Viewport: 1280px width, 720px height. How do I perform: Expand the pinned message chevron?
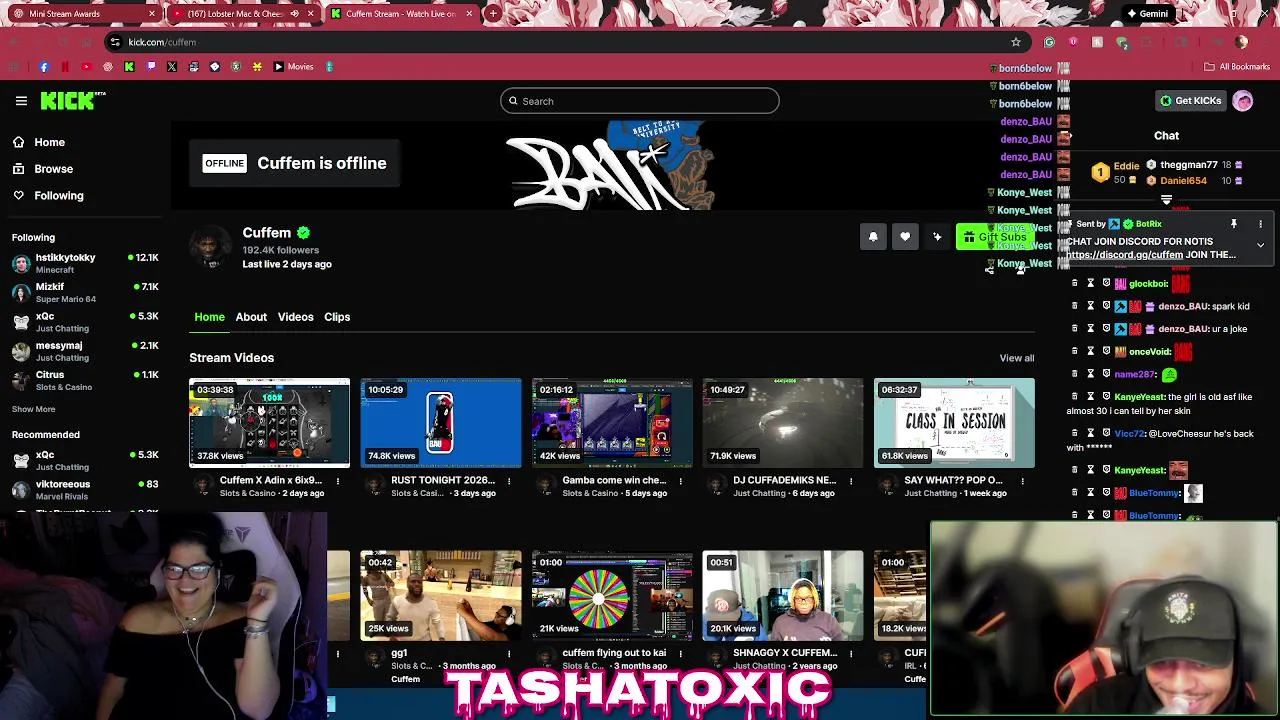[x=1260, y=245]
